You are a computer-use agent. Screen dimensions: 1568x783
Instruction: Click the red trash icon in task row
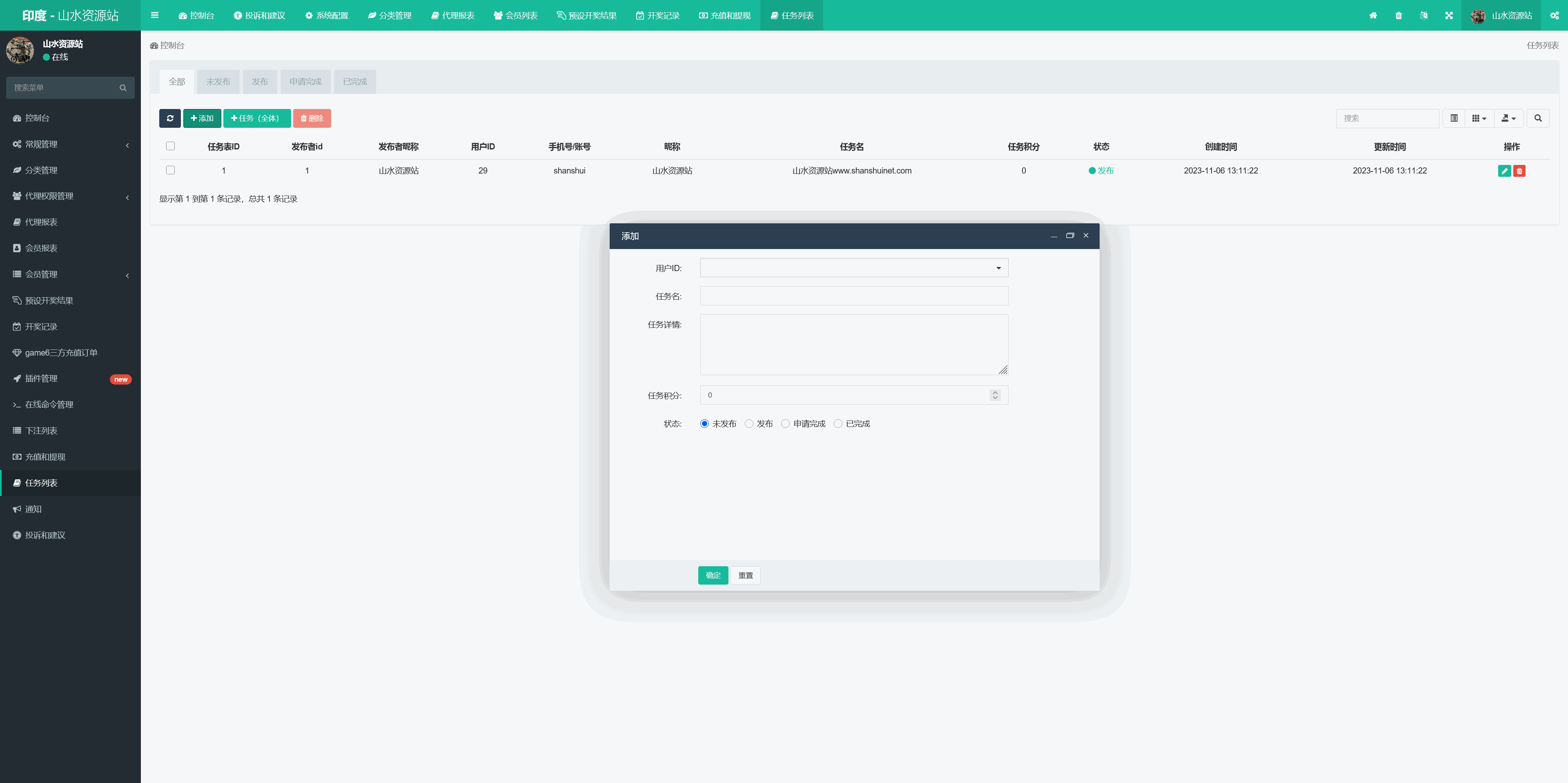click(1519, 171)
